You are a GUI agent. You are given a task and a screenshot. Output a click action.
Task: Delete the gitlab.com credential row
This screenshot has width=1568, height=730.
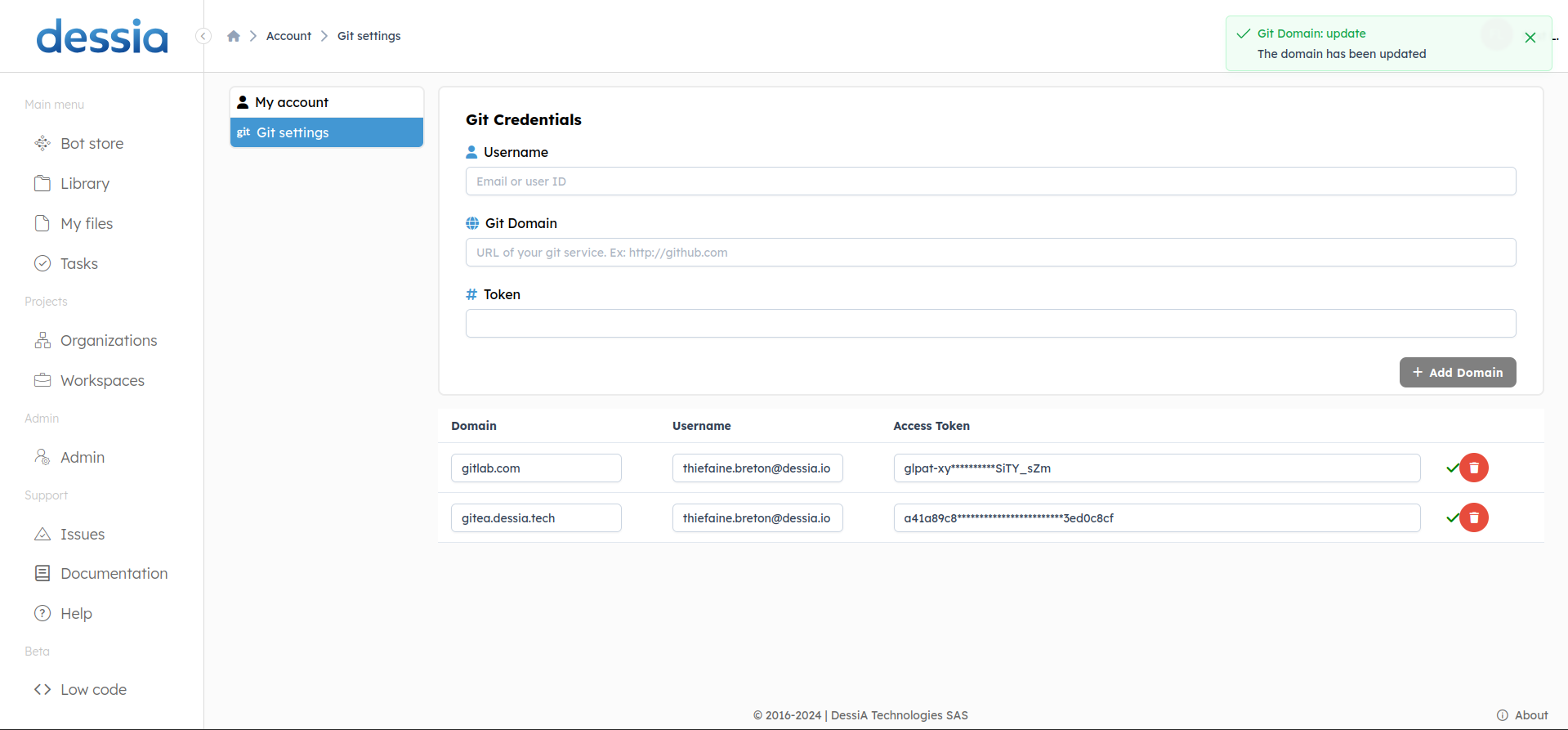point(1474,468)
